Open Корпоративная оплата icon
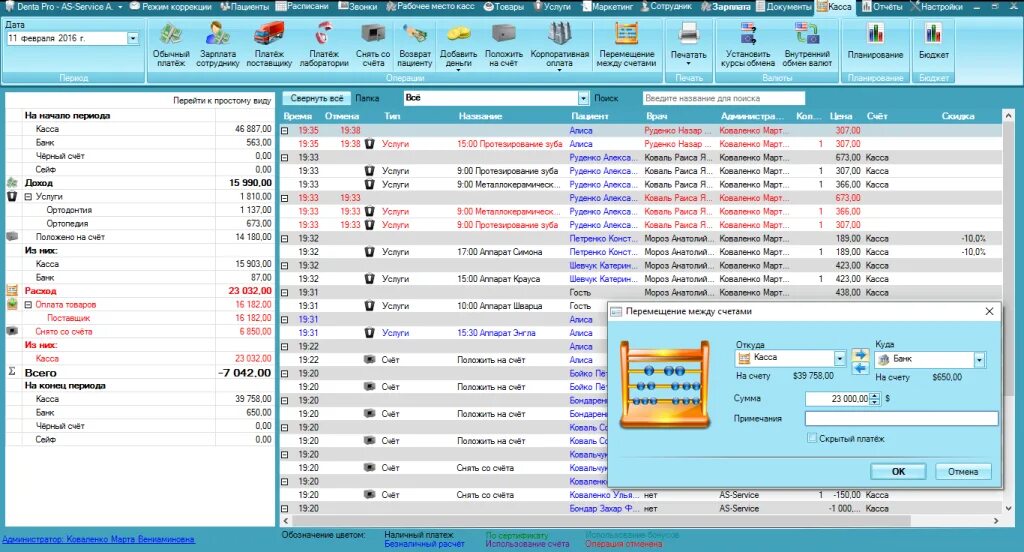Screen dimensions: 1024x552 tap(560, 44)
